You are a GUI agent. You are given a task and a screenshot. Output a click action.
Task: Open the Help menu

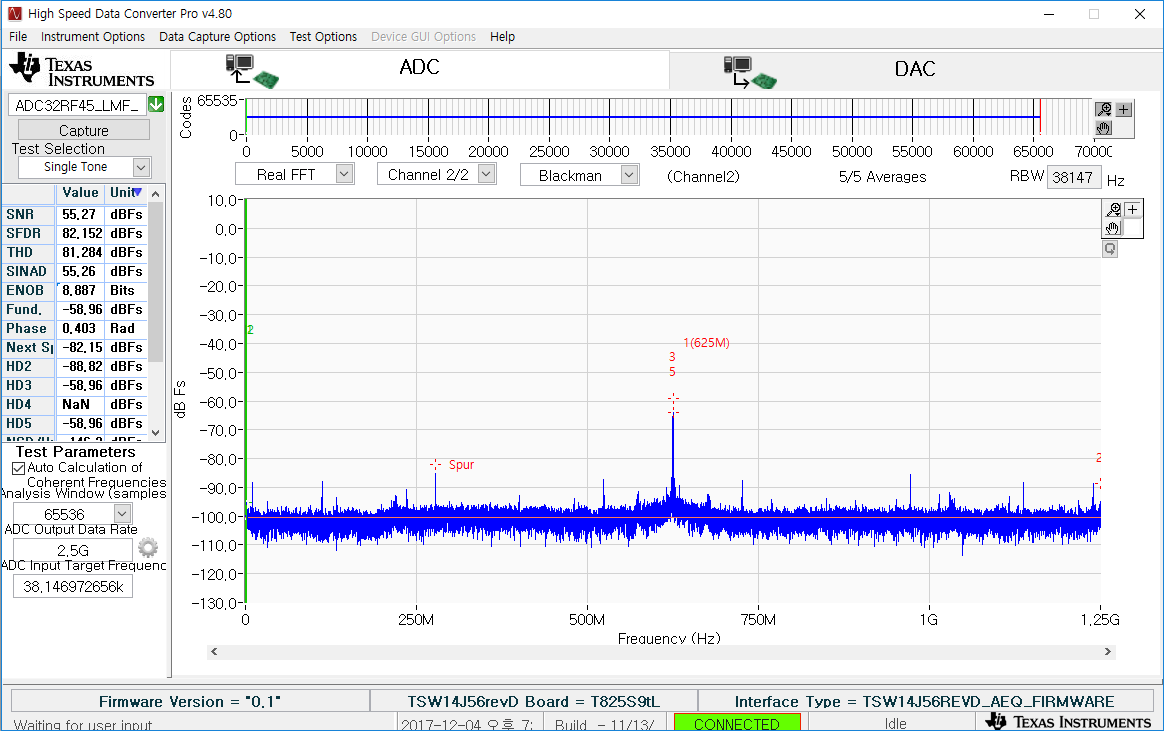pyautogui.click(x=503, y=36)
